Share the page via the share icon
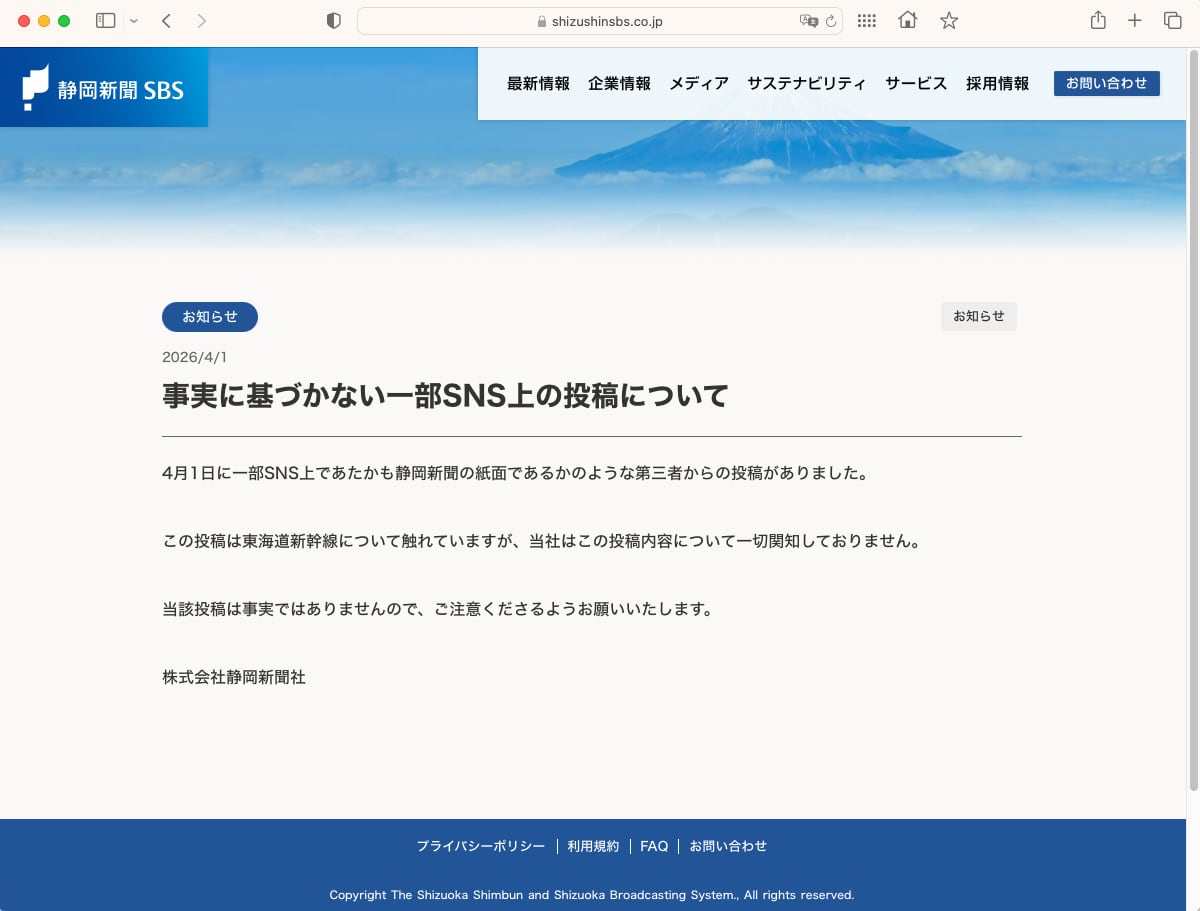The width and height of the screenshot is (1200, 911). pyautogui.click(x=1097, y=19)
